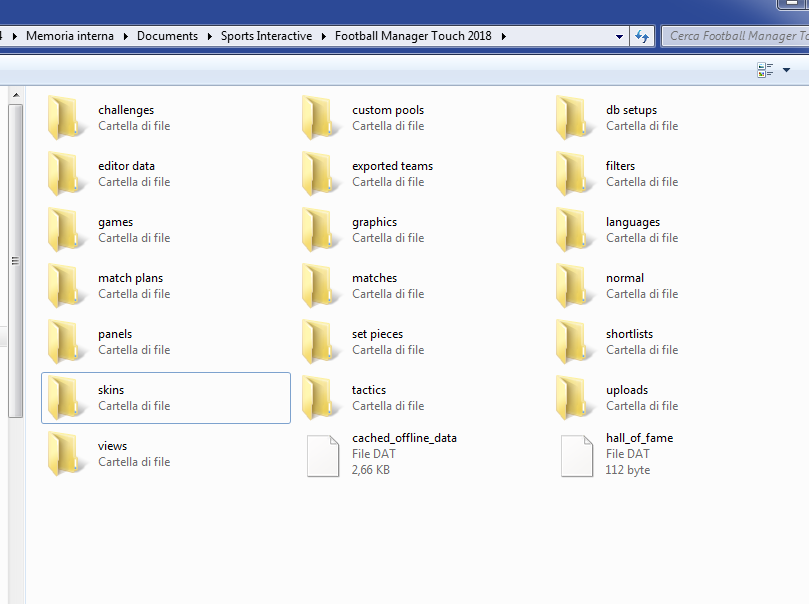Click the matches folder name

[375, 278]
